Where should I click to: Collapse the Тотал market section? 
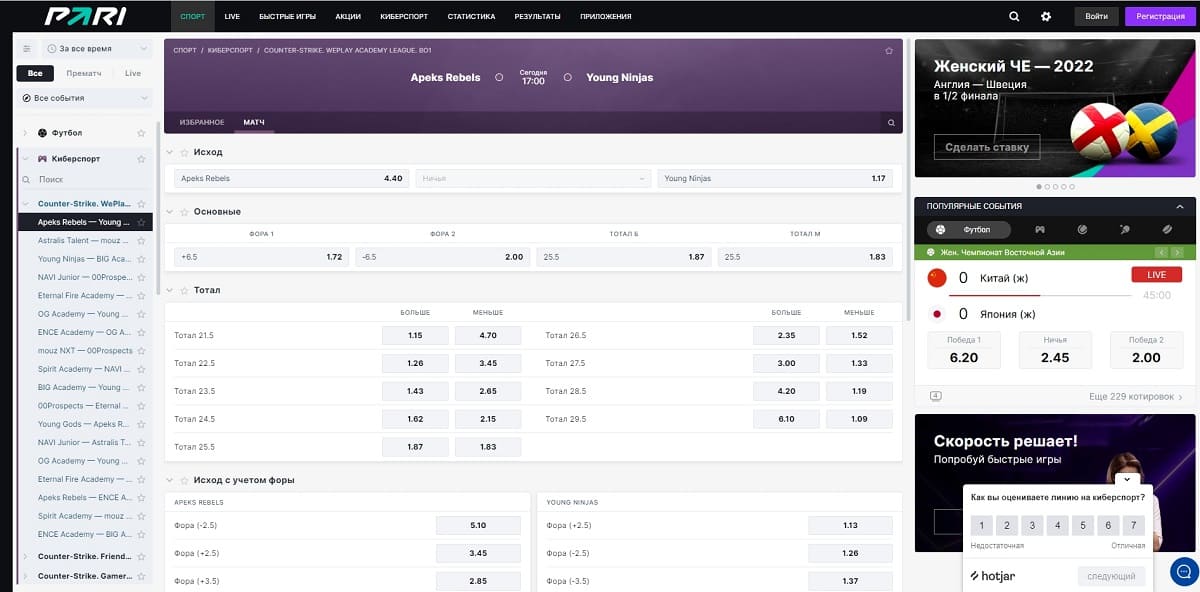click(170, 290)
